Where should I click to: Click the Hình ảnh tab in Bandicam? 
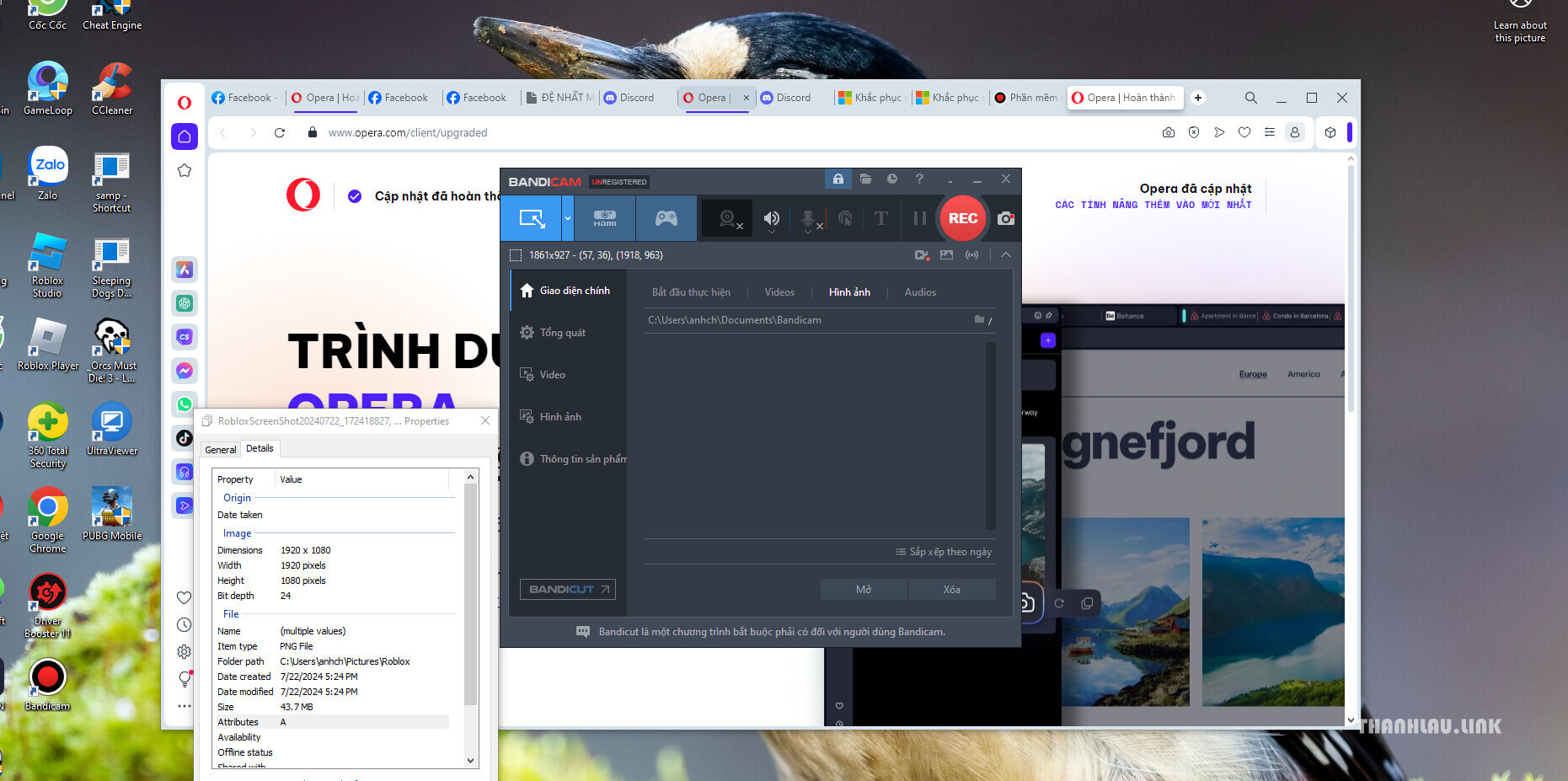coord(849,292)
